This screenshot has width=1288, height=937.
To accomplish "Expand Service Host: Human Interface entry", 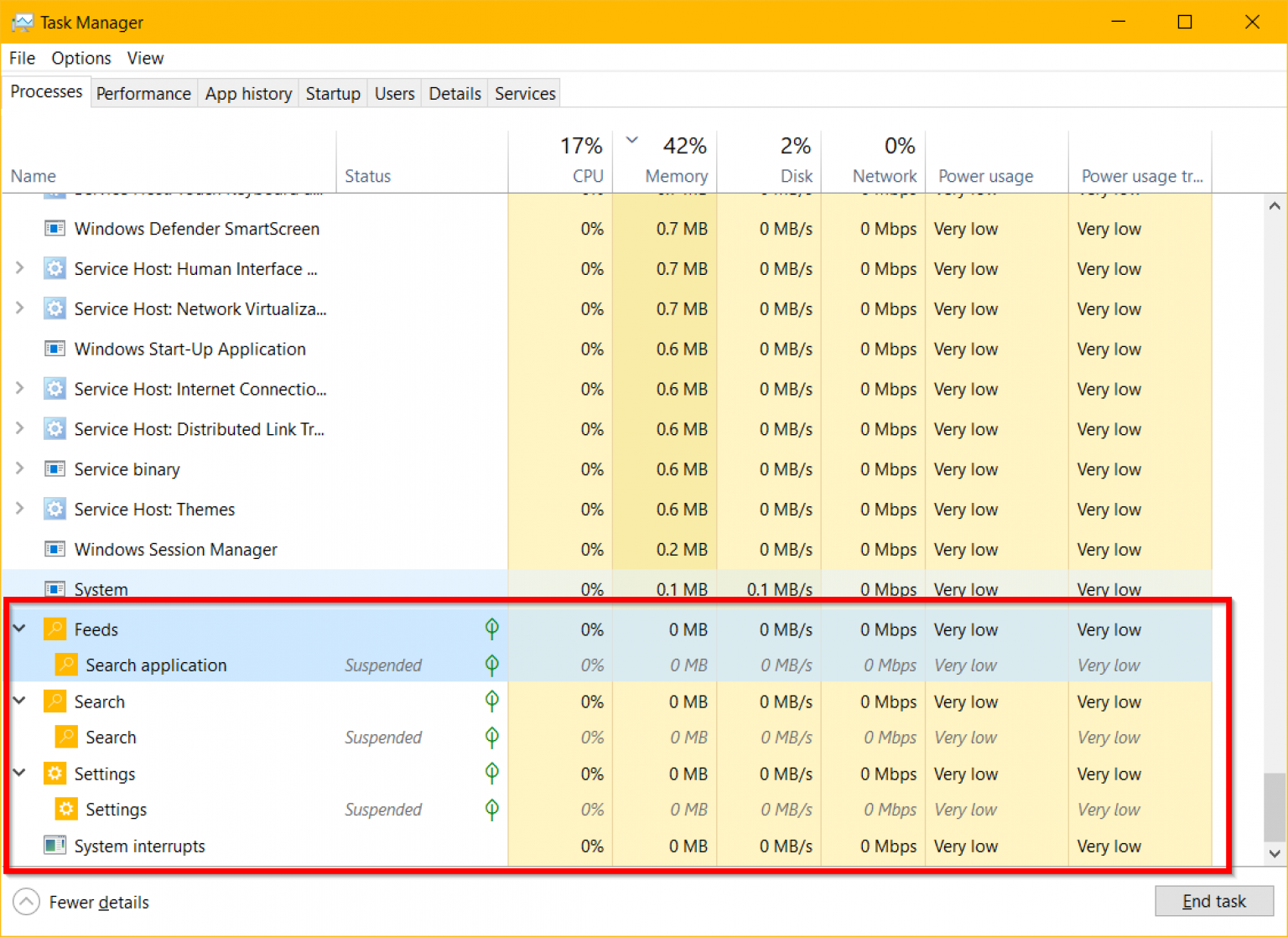I will coord(19,268).
